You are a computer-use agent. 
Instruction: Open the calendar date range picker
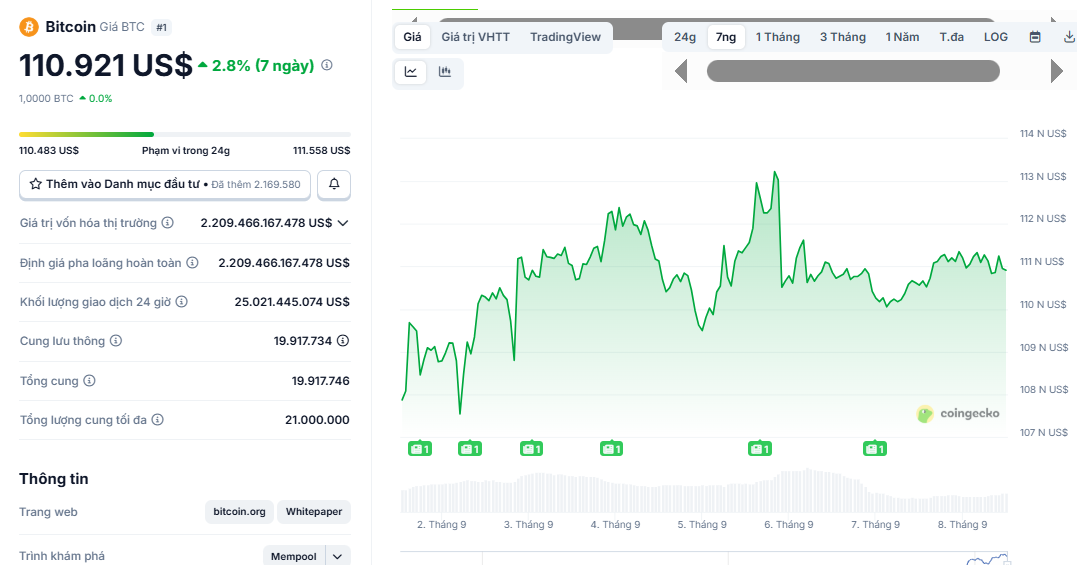1035,37
